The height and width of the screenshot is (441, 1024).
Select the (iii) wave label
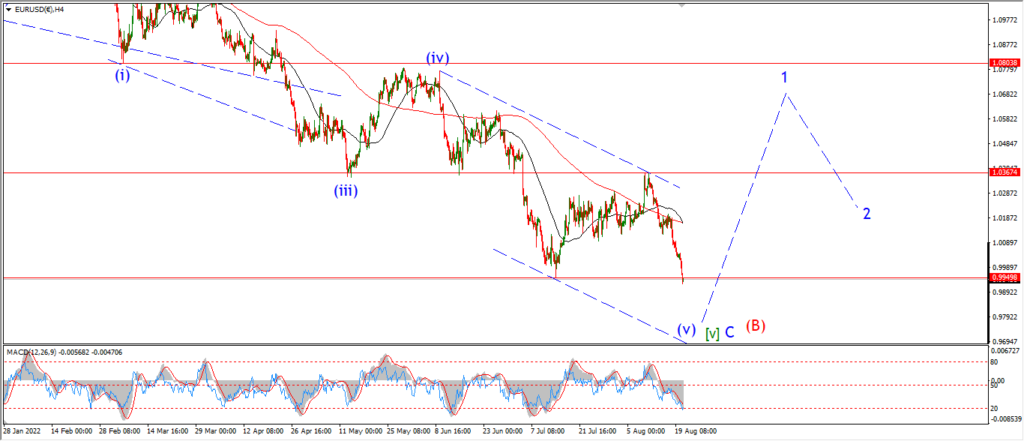coord(346,191)
